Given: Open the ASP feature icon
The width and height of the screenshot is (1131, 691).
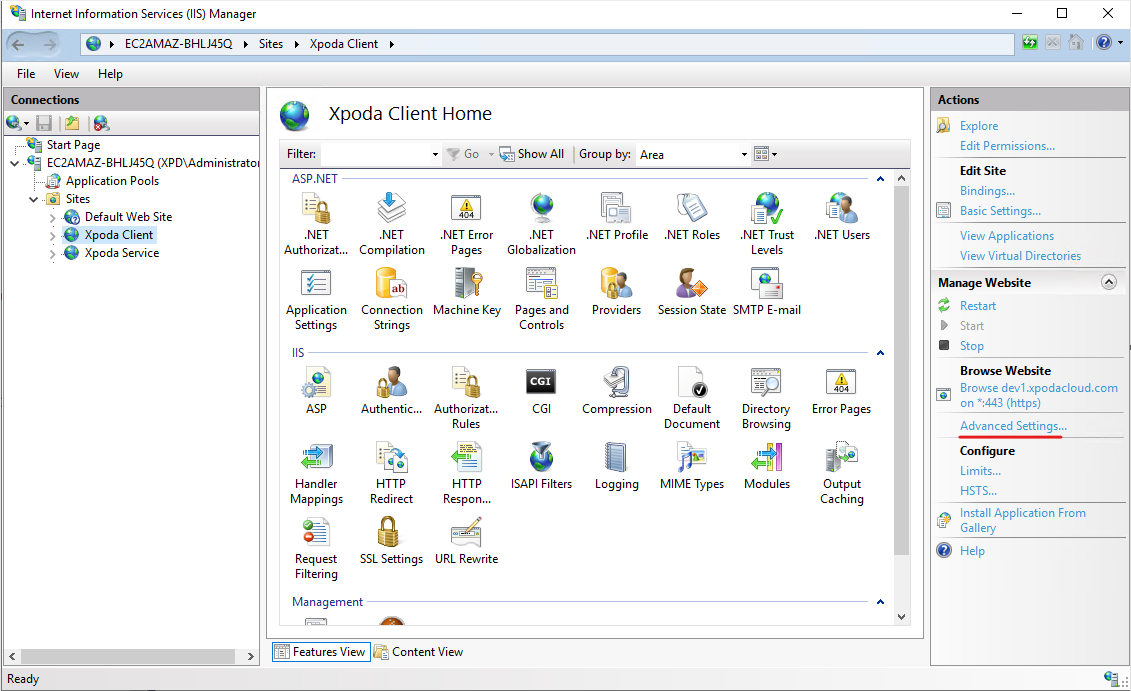Looking at the screenshot, I should 316,391.
